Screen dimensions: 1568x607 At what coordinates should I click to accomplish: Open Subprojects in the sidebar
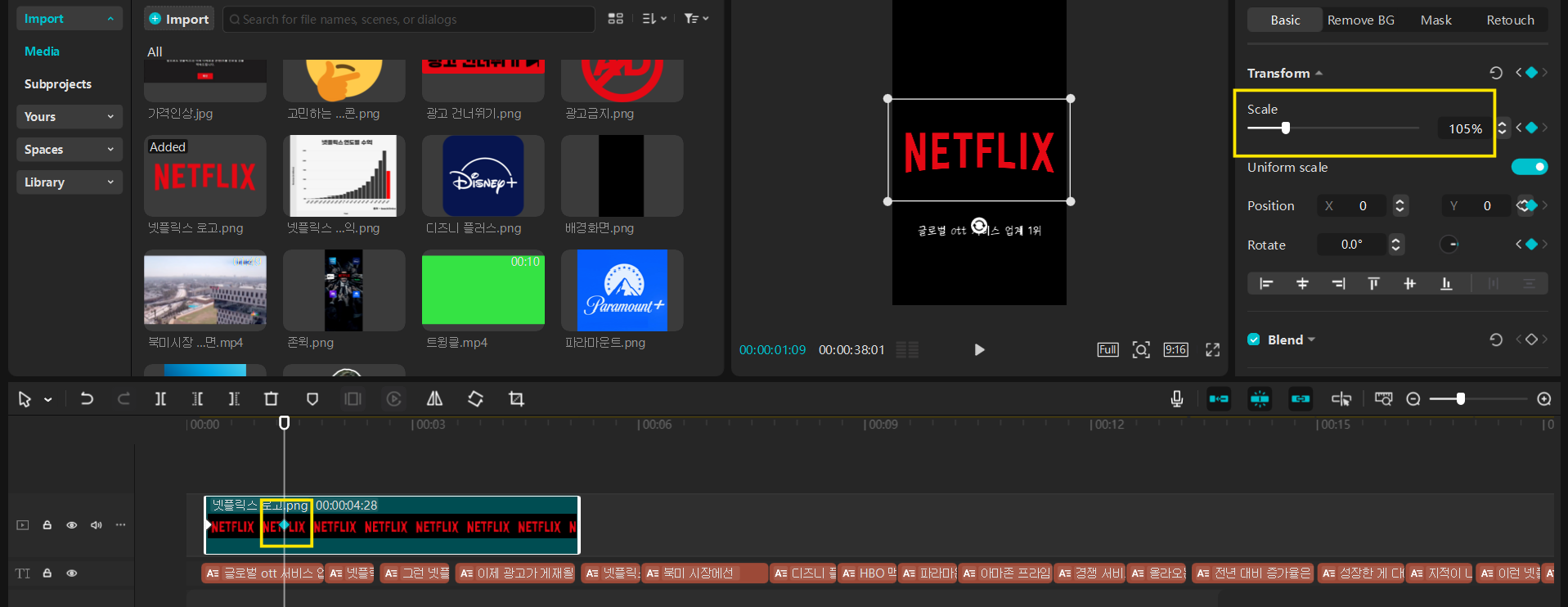[58, 83]
